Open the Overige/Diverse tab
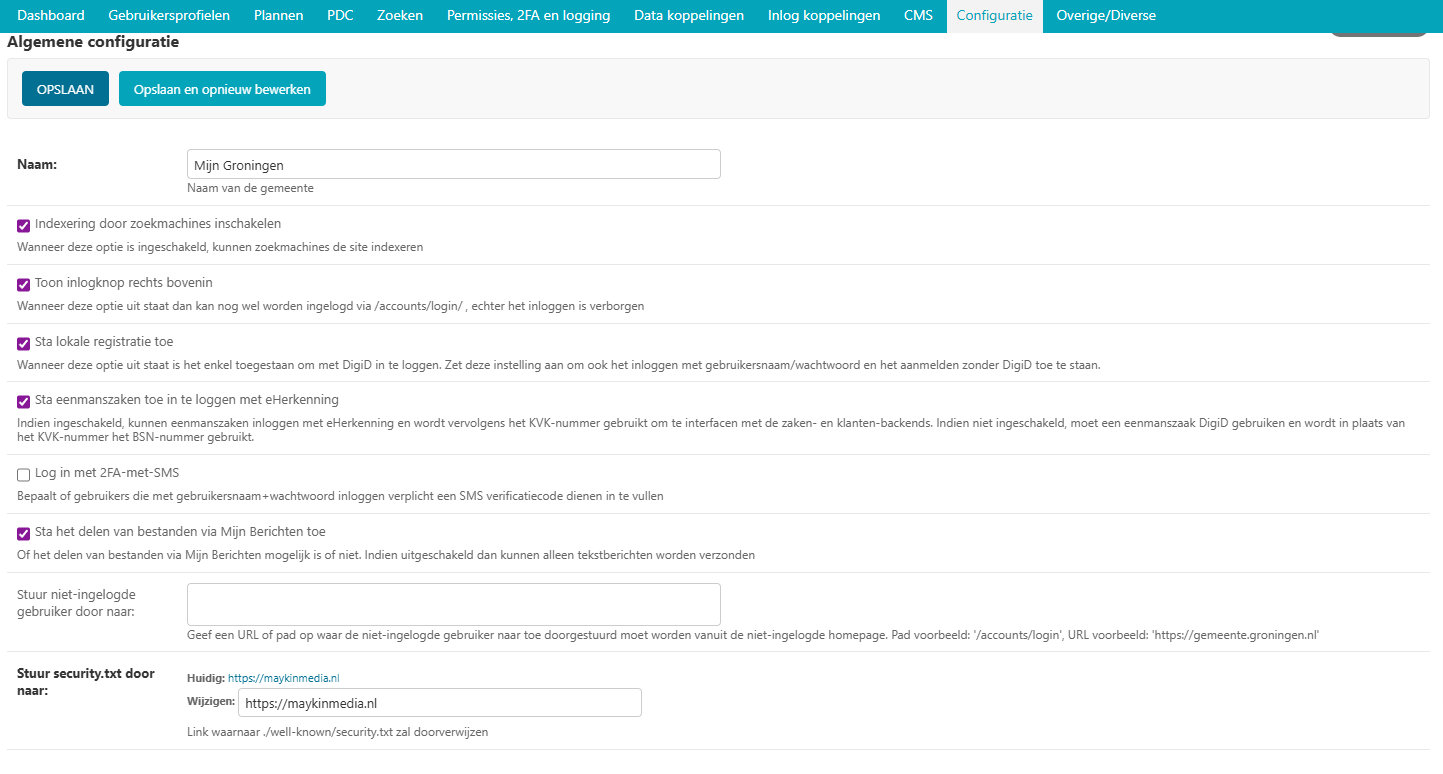The image size is (1443, 774). pyautogui.click(x=1105, y=16)
